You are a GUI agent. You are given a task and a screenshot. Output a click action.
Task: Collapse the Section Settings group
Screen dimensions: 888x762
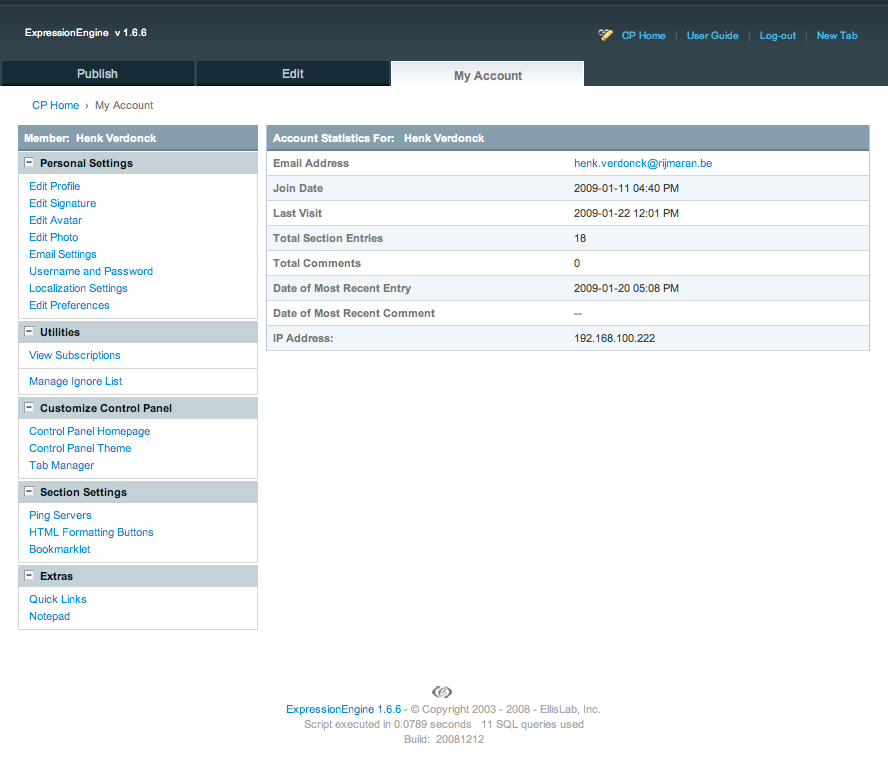[29, 491]
